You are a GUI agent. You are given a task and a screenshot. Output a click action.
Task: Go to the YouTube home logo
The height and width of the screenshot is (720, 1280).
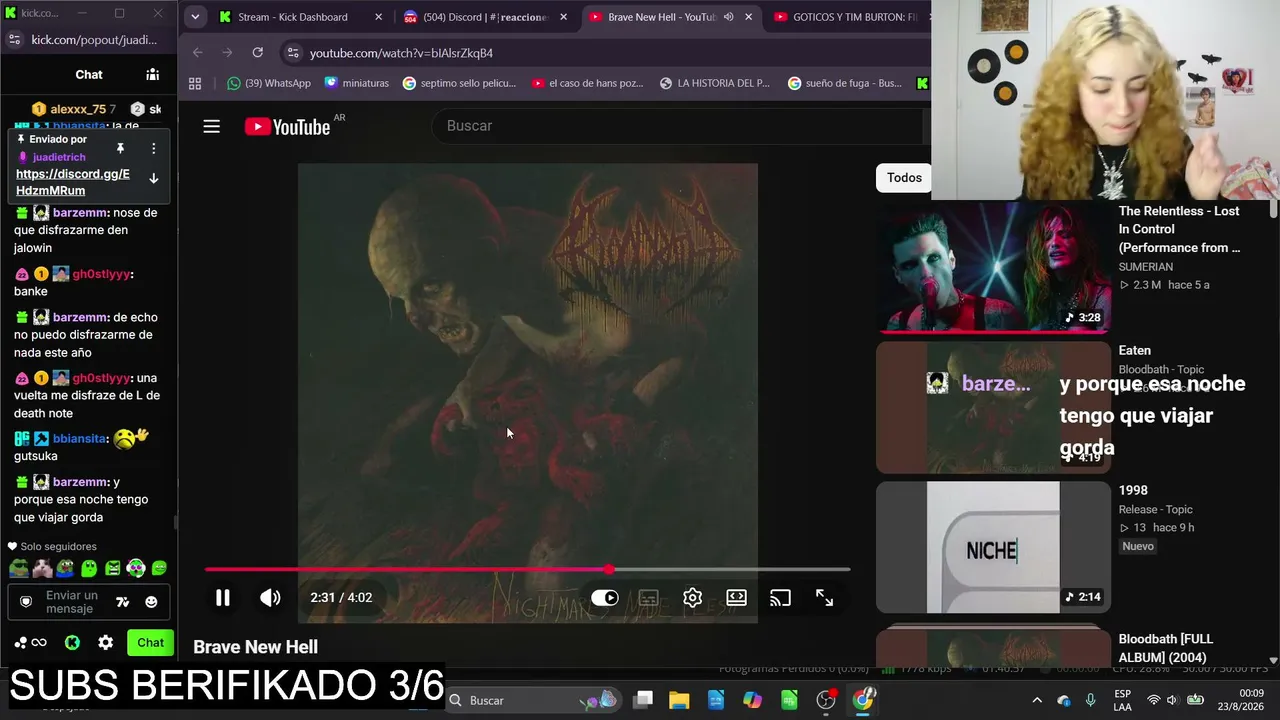tap(288, 126)
